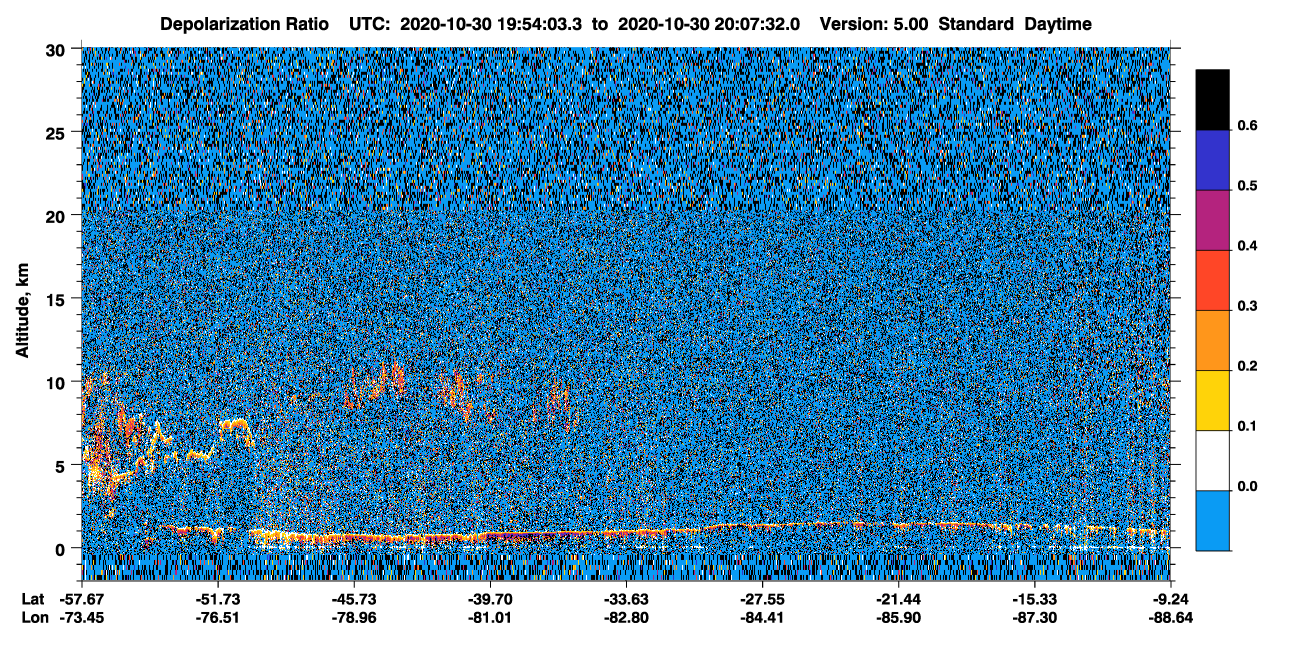The image size is (1300, 667).
Task: Click the latitude value "-21.44"
Action: (x=899, y=598)
